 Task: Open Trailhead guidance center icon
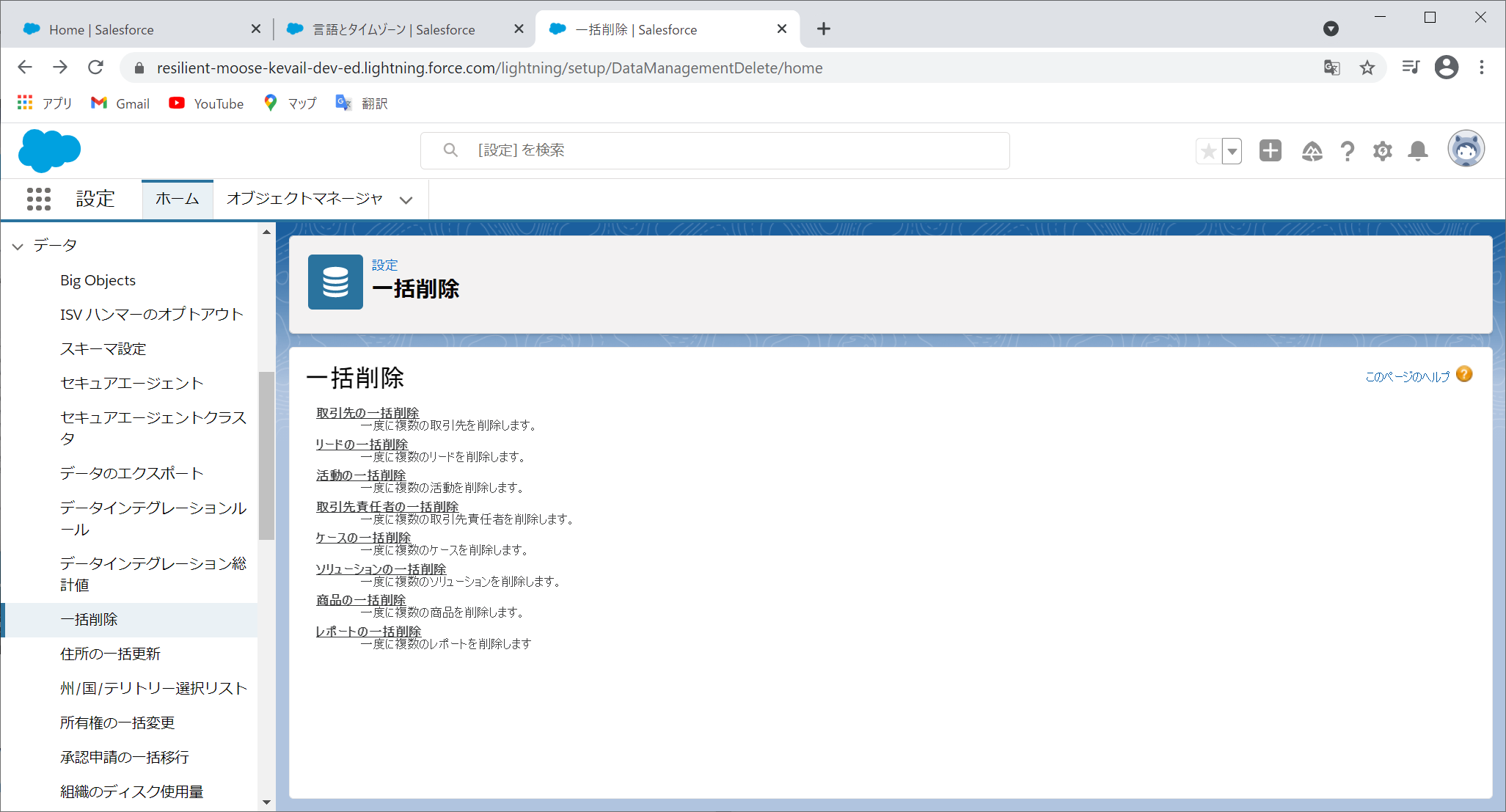[1312, 151]
